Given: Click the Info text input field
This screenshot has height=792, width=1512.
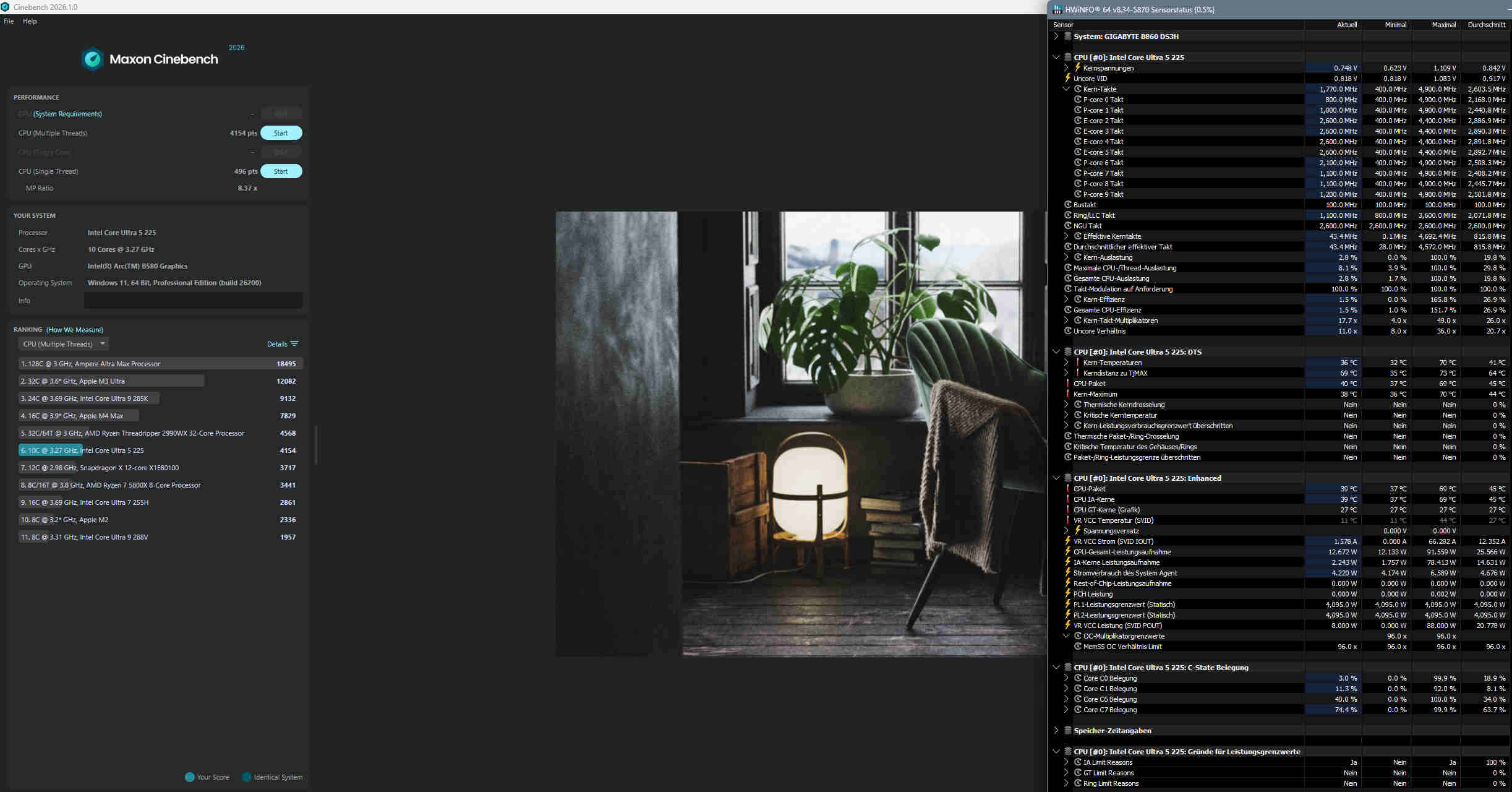Looking at the screenshot, I should [193, 301].
